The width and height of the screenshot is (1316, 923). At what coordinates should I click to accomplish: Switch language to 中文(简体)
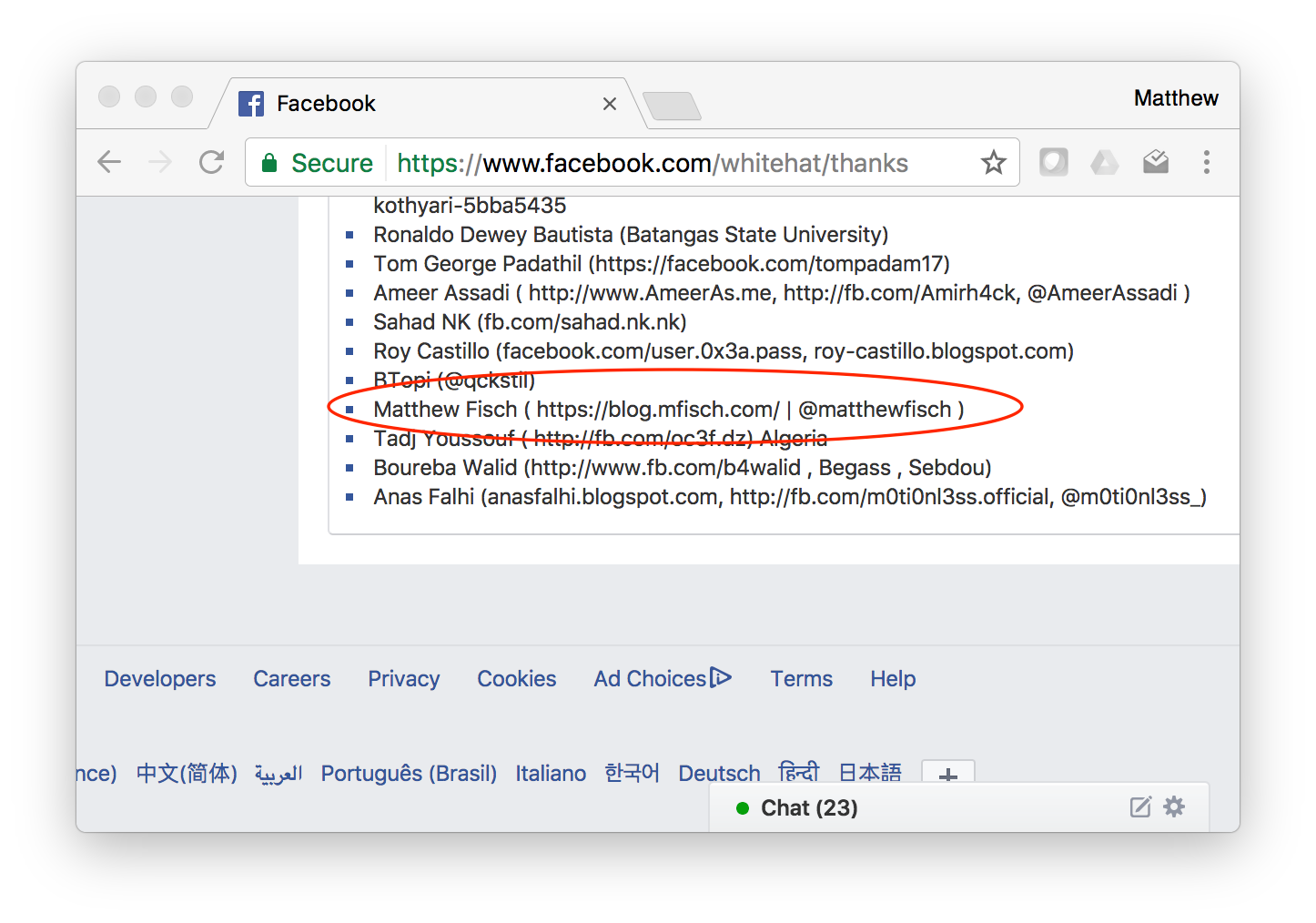pyautogui.click(x=187, y=773)
